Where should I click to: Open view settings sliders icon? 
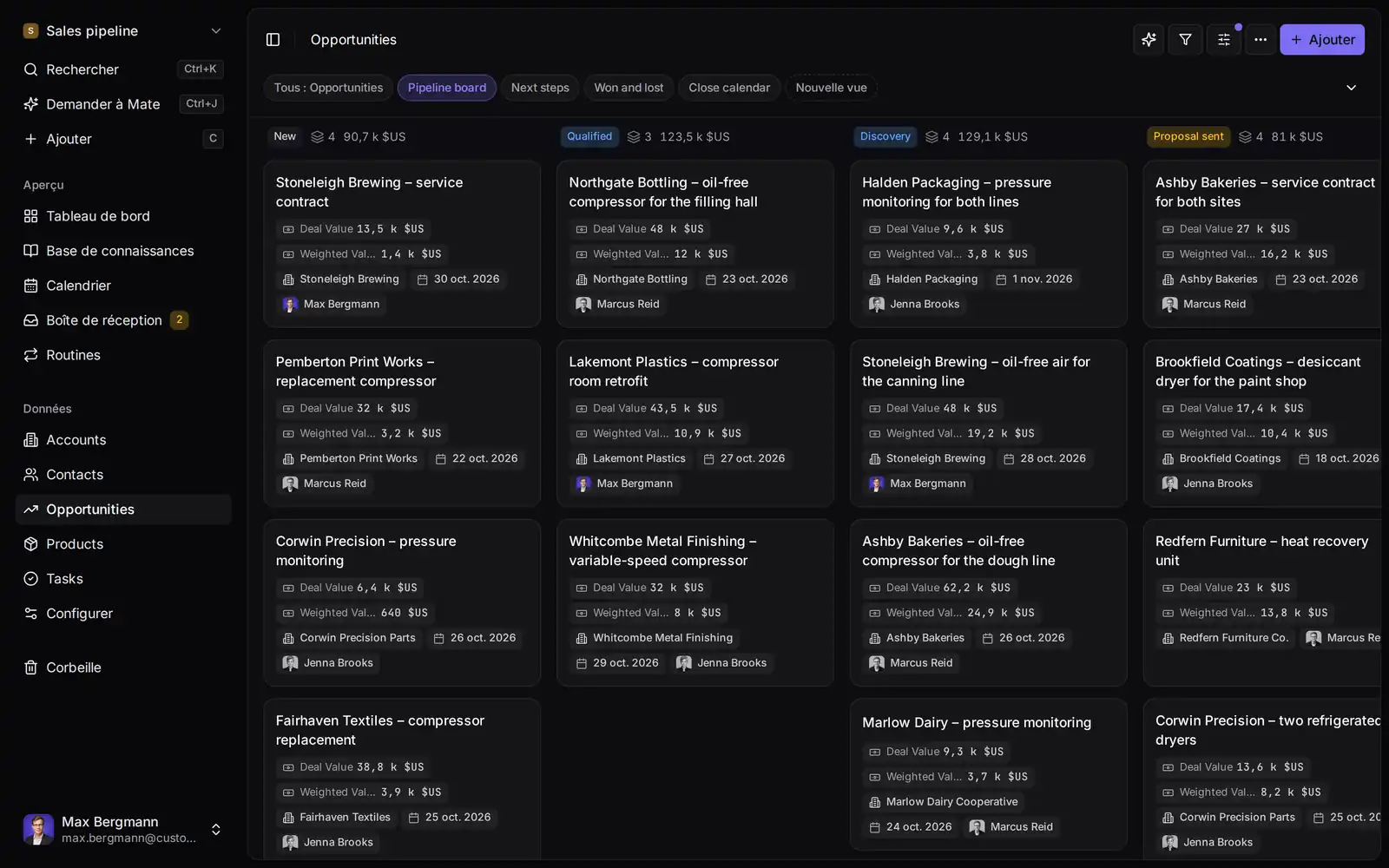(x=1223, y=40)
